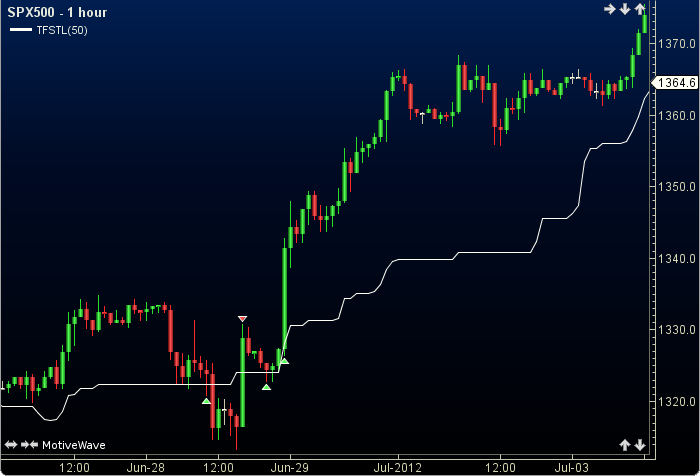The width and height of the screenshot is (700, 476).
Task: Click the expand horizontal double-arrow icon
Action: click(x=11, y=445)
